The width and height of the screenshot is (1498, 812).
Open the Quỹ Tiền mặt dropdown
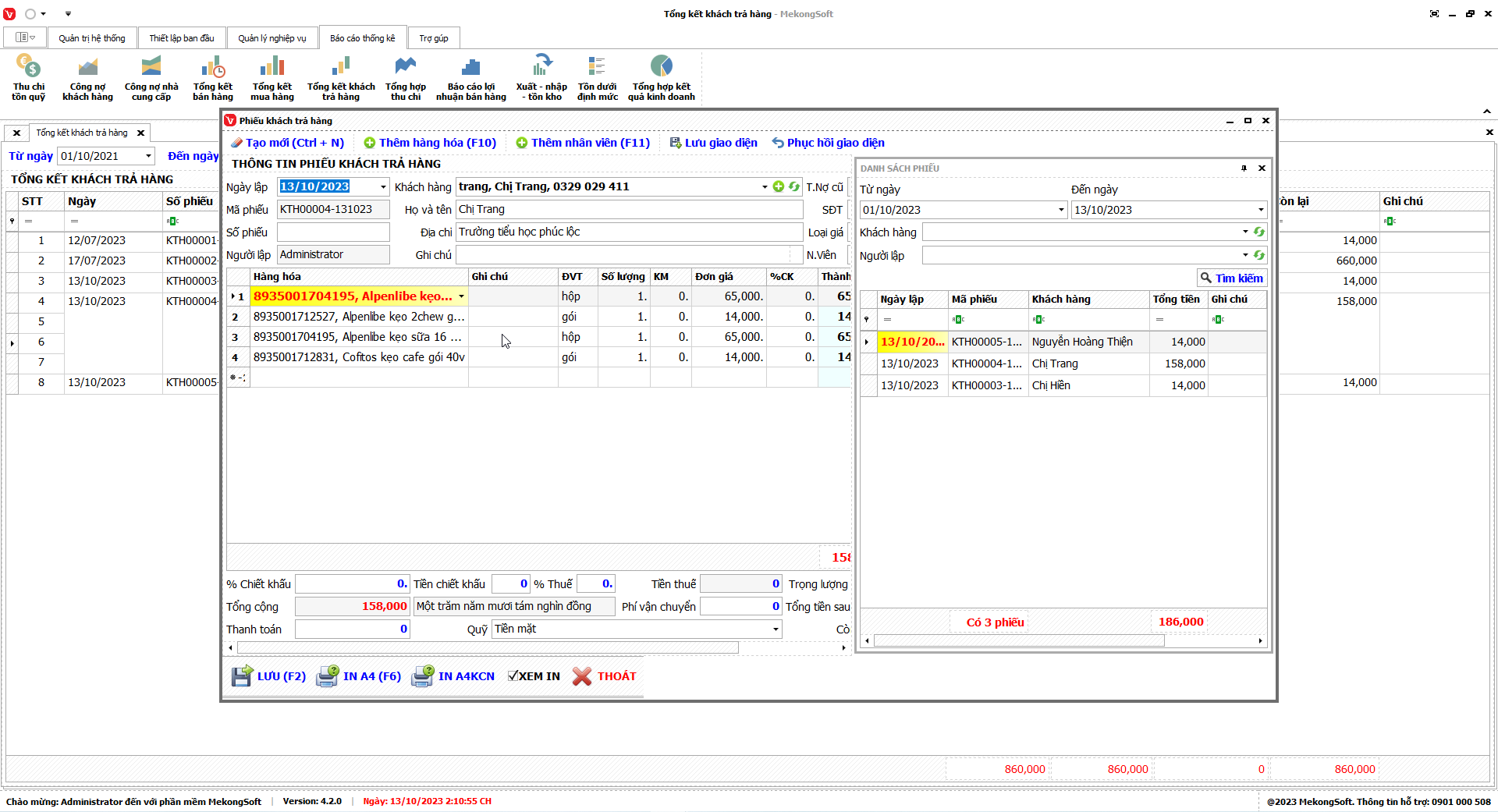776,629
